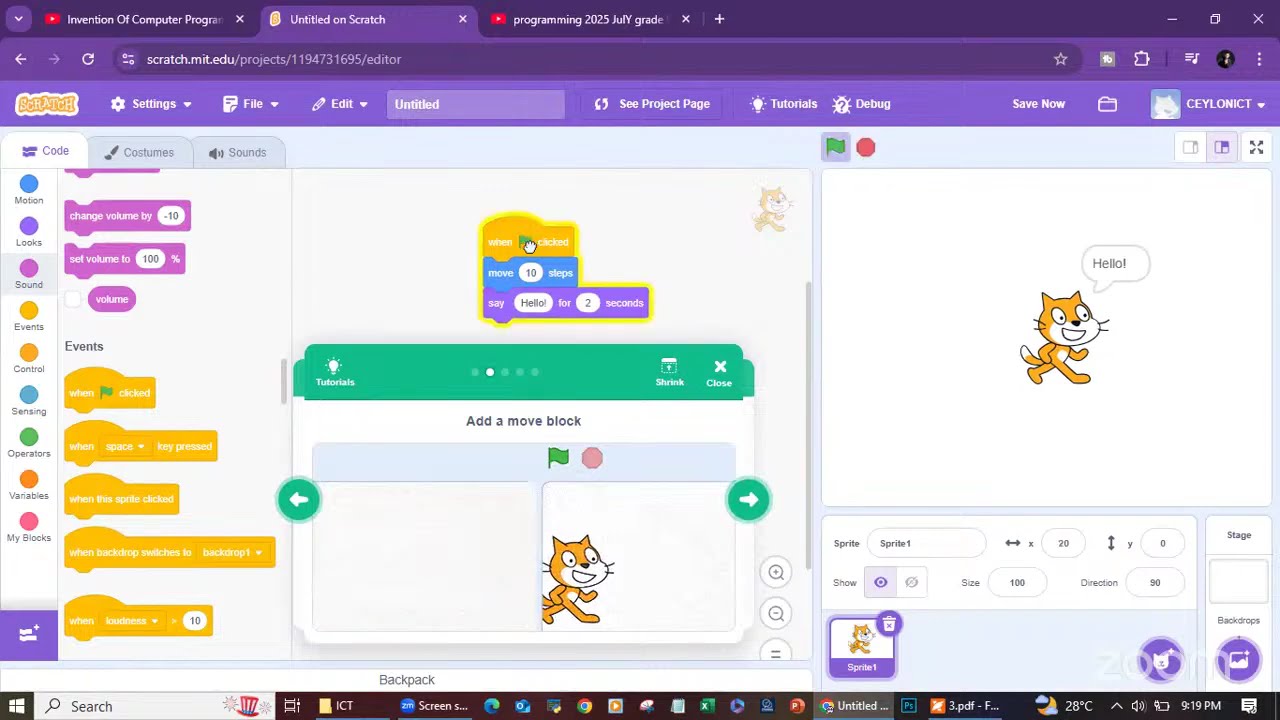Open the Edit menu
This screenshot has height=720, width=1280.
pyautogui.click(x=340, y=104)
